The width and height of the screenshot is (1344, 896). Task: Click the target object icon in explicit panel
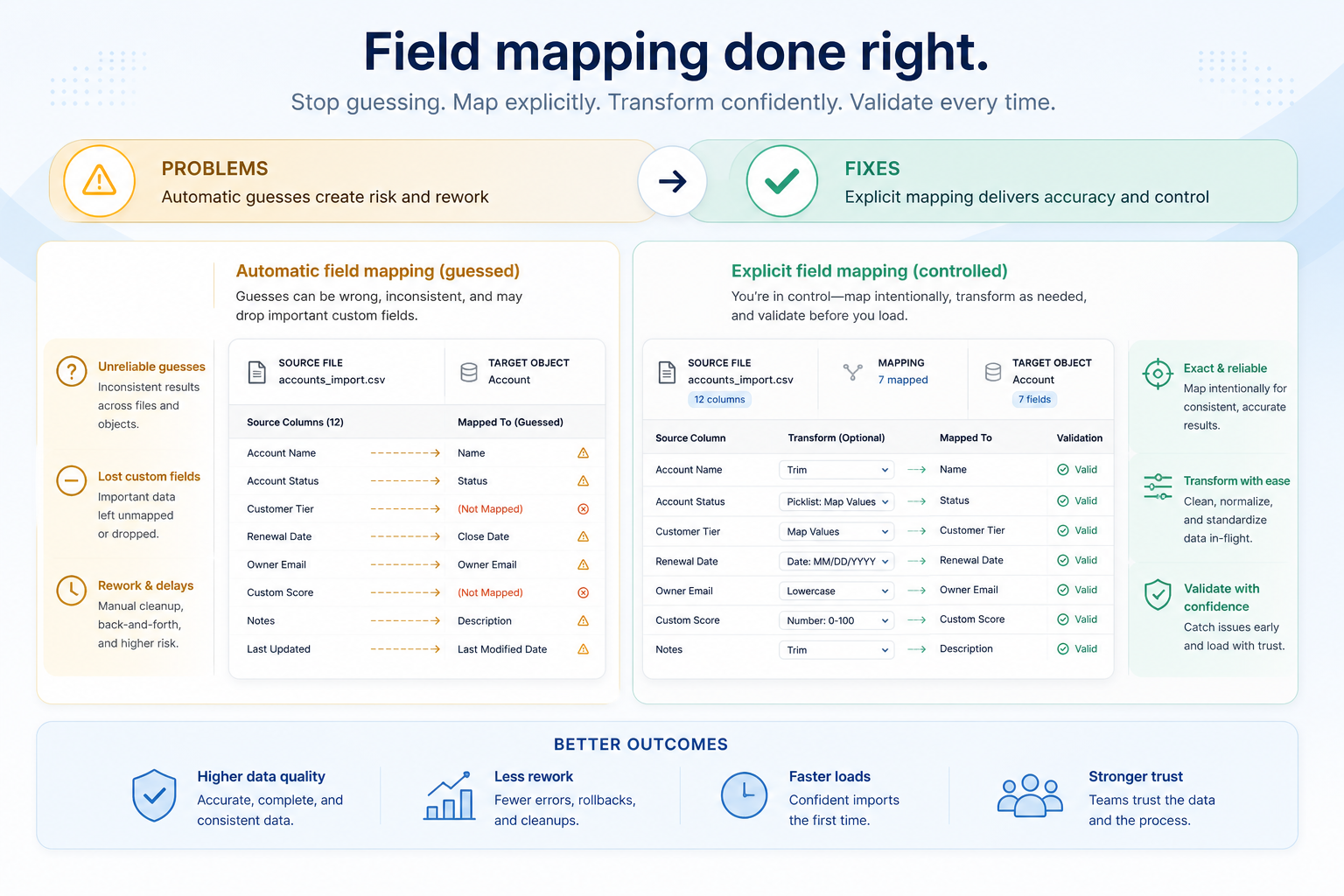[993, 372]
